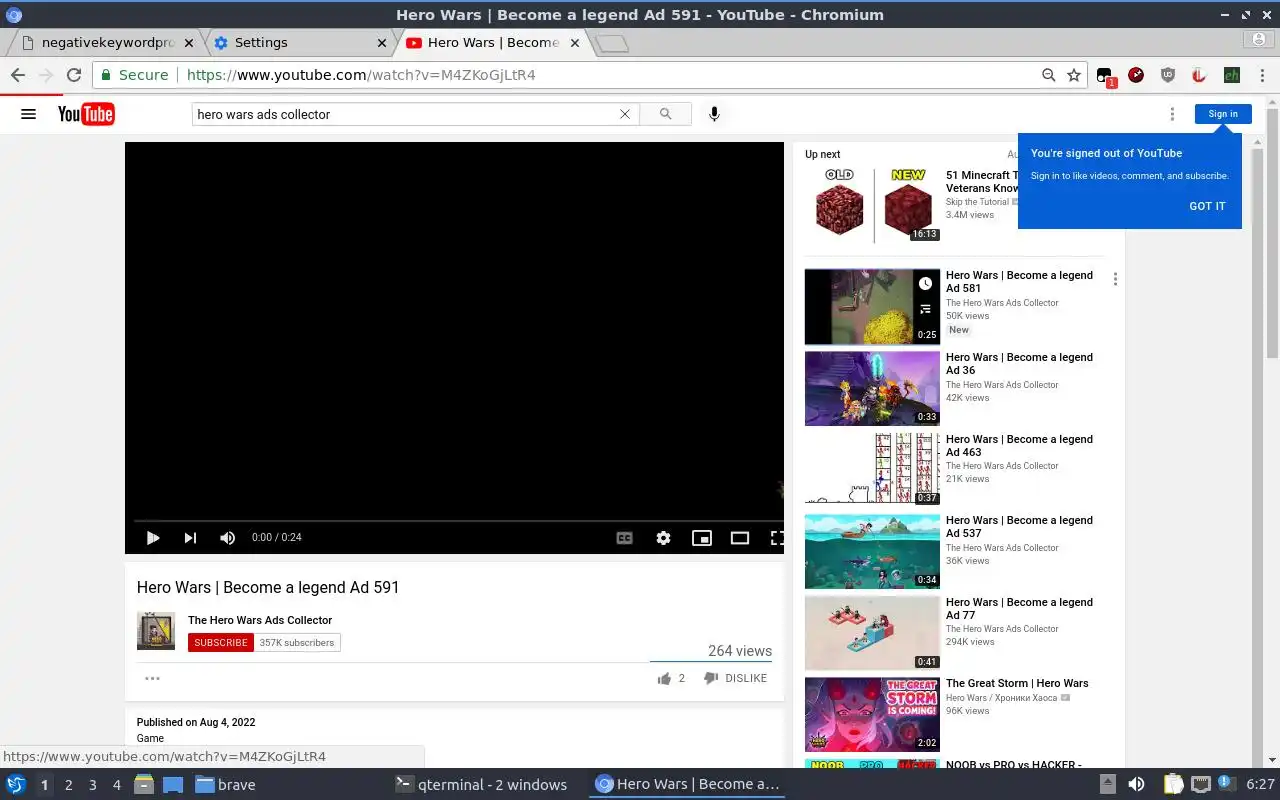Enter fullscreen on the video
Screen dimensions: 1280x800
776,538
